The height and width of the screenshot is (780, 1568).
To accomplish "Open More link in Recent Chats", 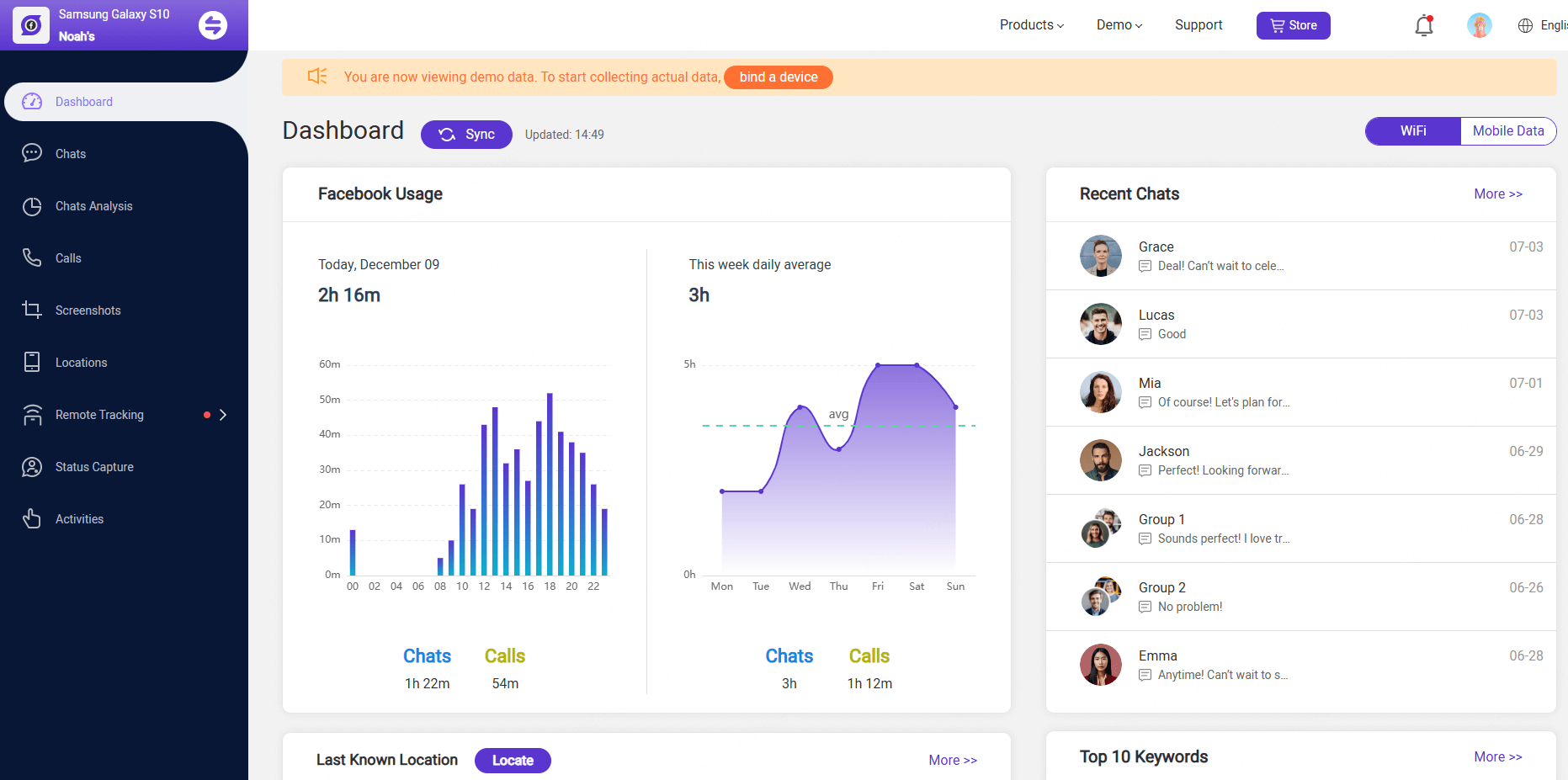I will 1497,194.
